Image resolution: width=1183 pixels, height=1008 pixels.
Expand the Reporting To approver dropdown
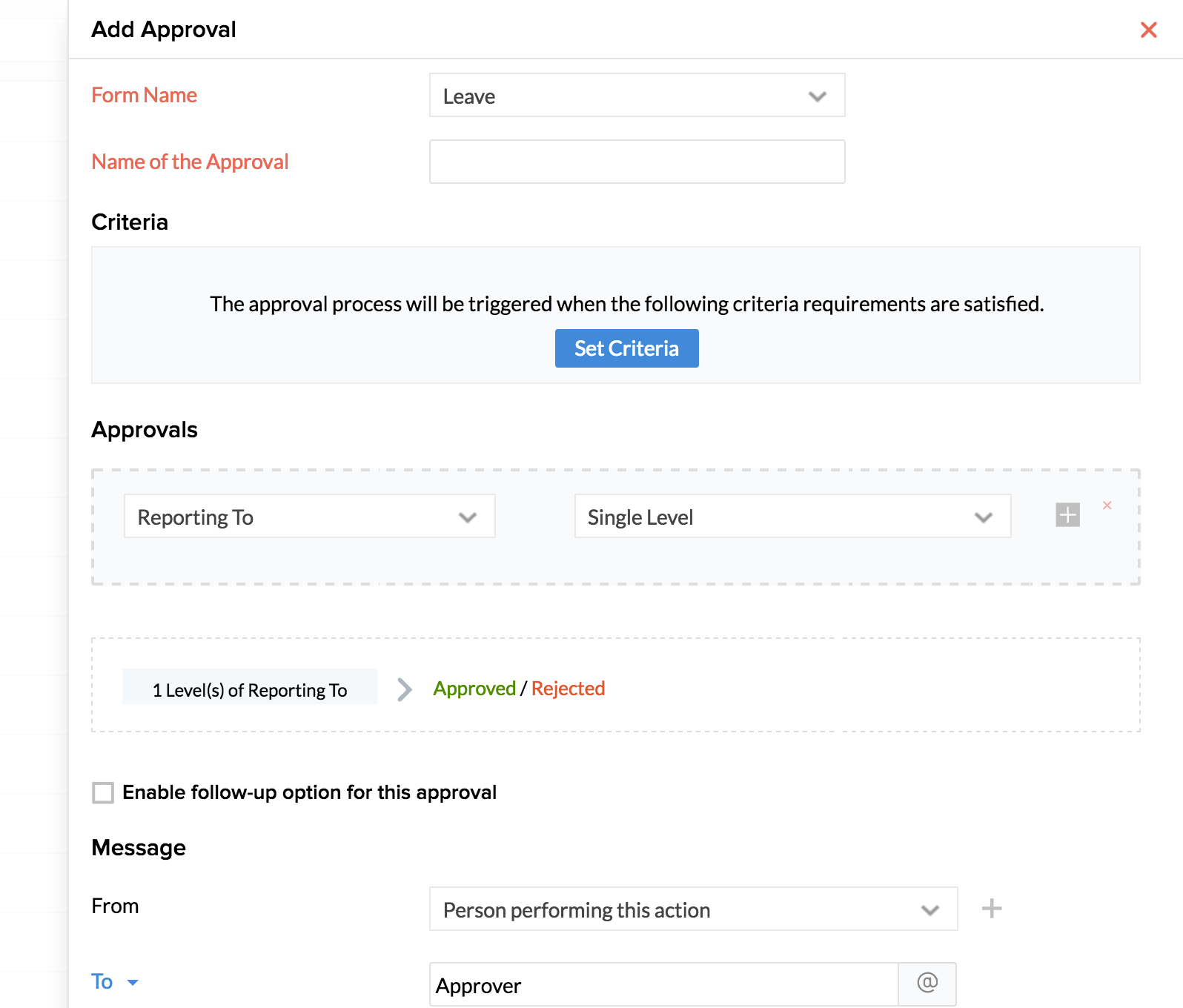[309, 517]
